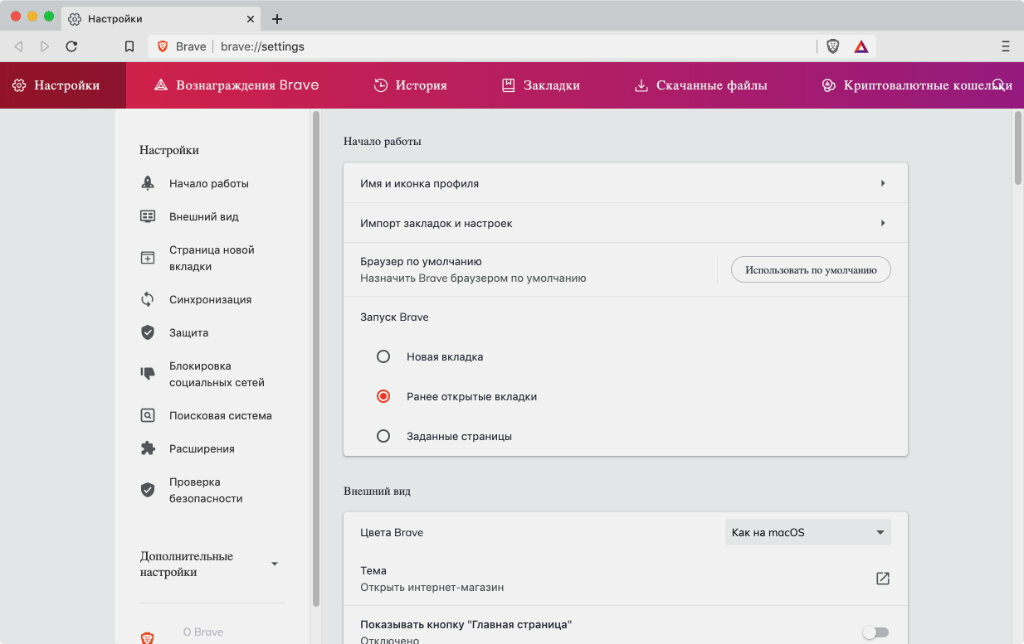The width and height of the screenshot is (1024, 644).
Task: Click the Проверка безопасности shield icon
Action: coord(148,490)
